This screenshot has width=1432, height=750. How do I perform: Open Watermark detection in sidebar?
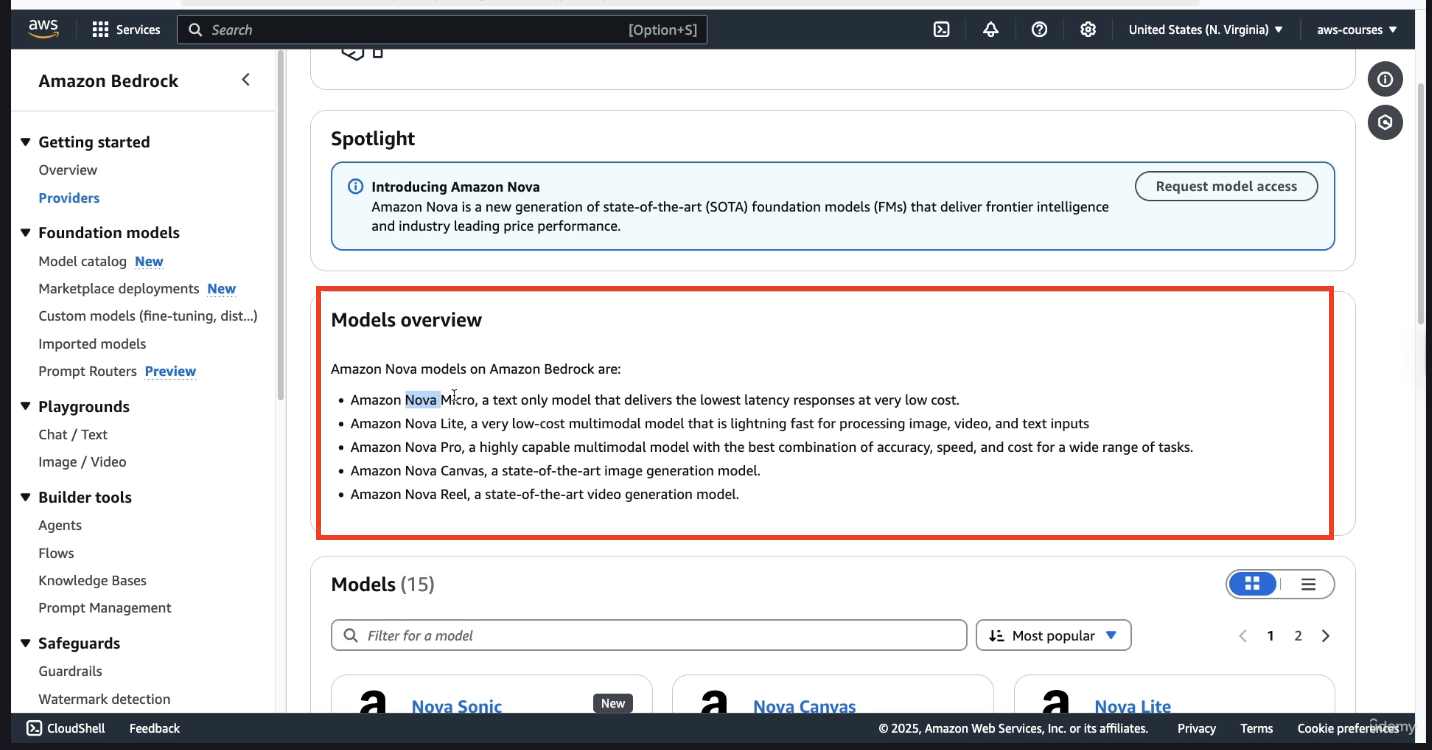click(104, 699)
